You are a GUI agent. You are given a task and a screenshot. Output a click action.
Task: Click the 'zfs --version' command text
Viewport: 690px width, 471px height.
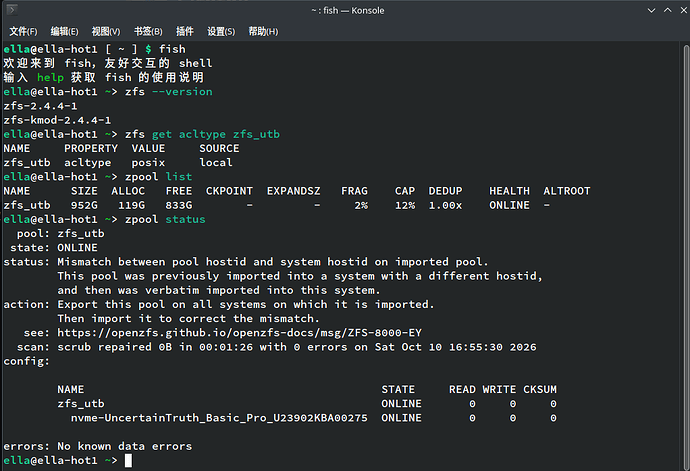[169, 92]
